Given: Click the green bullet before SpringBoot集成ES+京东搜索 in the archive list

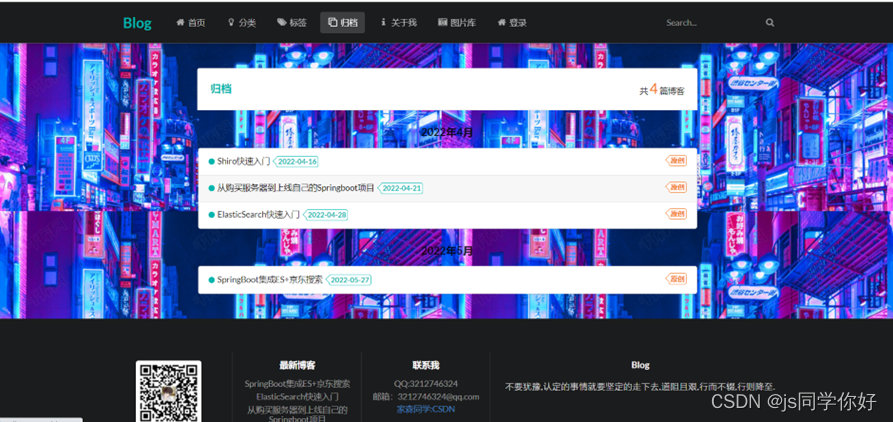Looking at the screenshot, I should coord(212,280).
